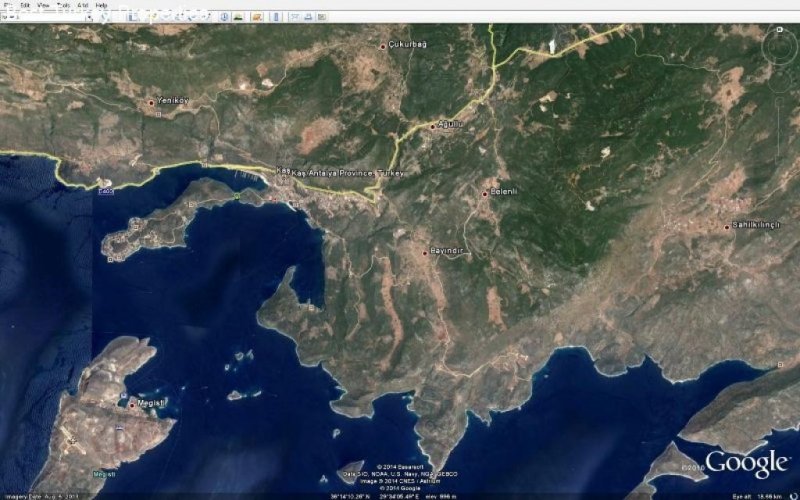This screenshot has width=800, height=500.
Task: Click the Çukurbağ red pin marker
Action: pyautogui.click(x=383, y=46)
